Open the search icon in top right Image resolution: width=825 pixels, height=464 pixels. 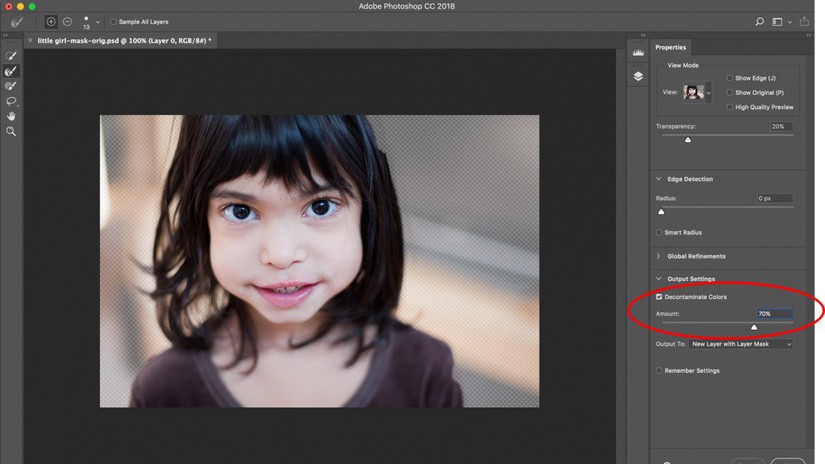tap(760, 21)
